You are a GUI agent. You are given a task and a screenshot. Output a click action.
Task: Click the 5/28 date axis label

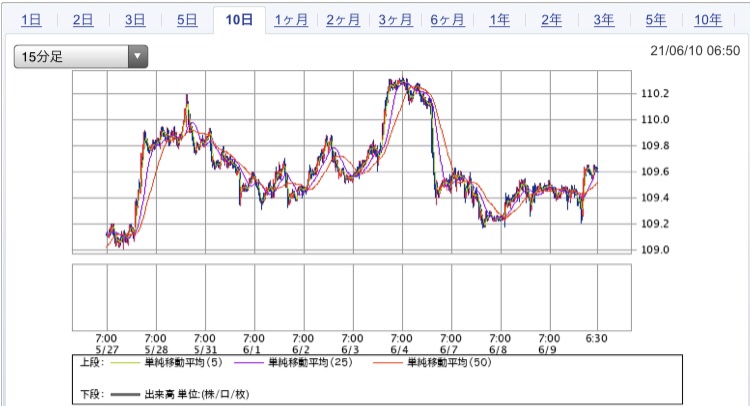click(156, 350)
